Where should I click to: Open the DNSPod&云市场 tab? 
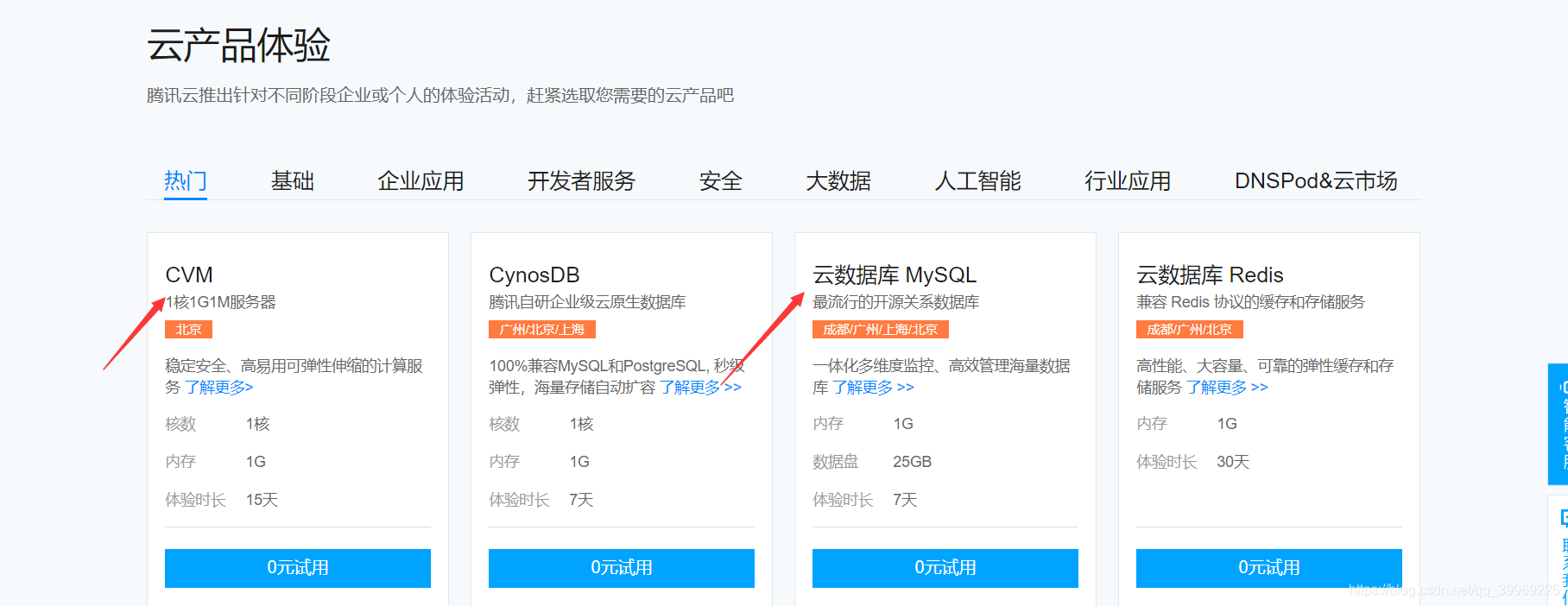[1316, 181]
